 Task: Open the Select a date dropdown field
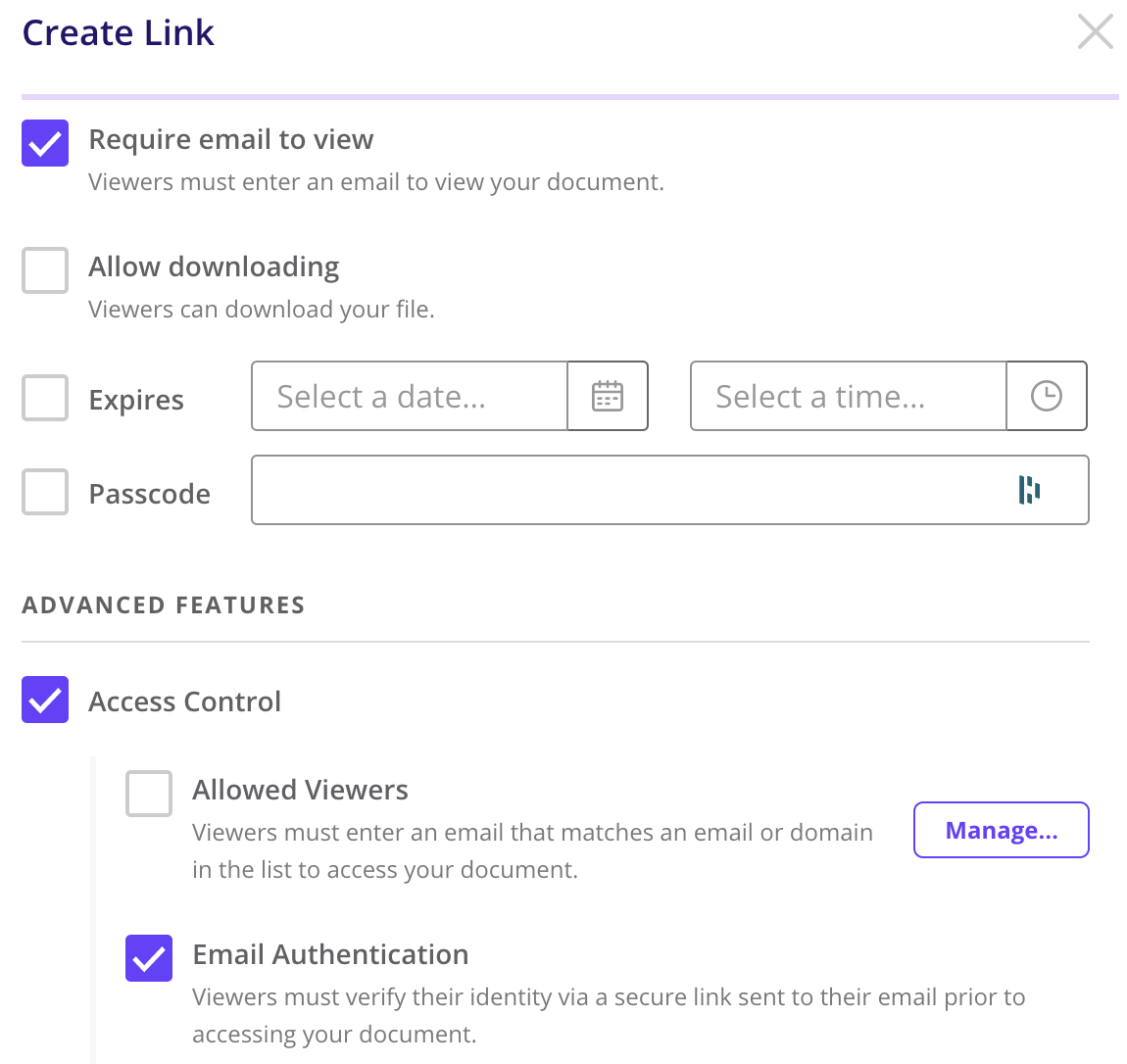(x=409, y=396)
